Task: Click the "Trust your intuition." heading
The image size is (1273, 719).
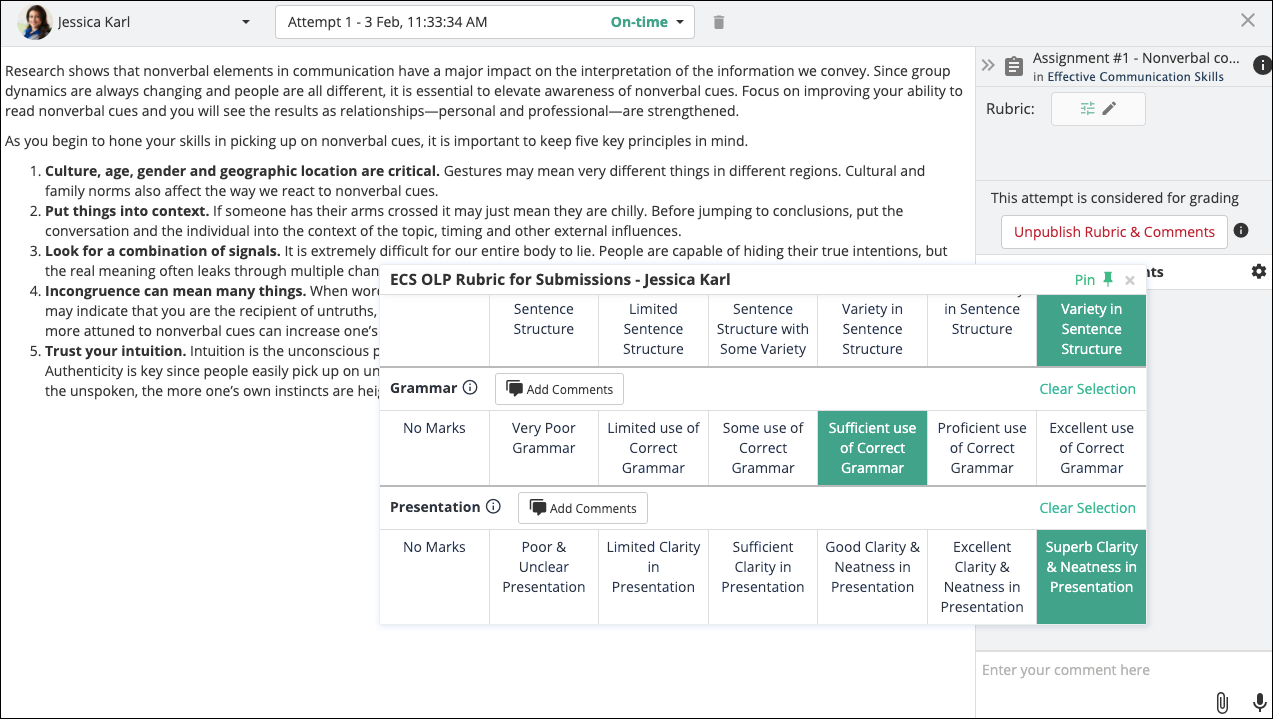Action: 116,351
